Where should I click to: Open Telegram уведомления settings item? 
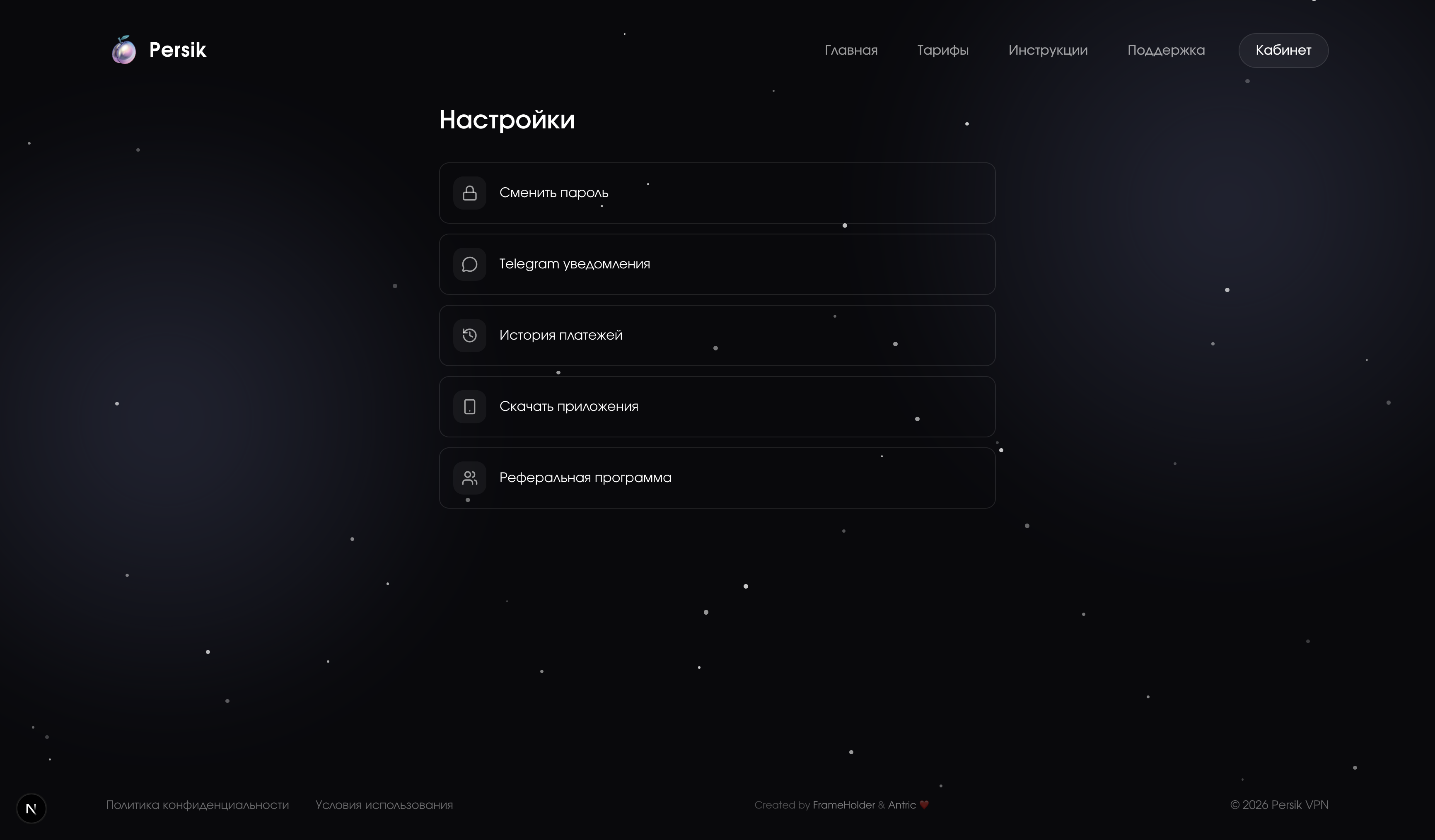tap(717, 264)
